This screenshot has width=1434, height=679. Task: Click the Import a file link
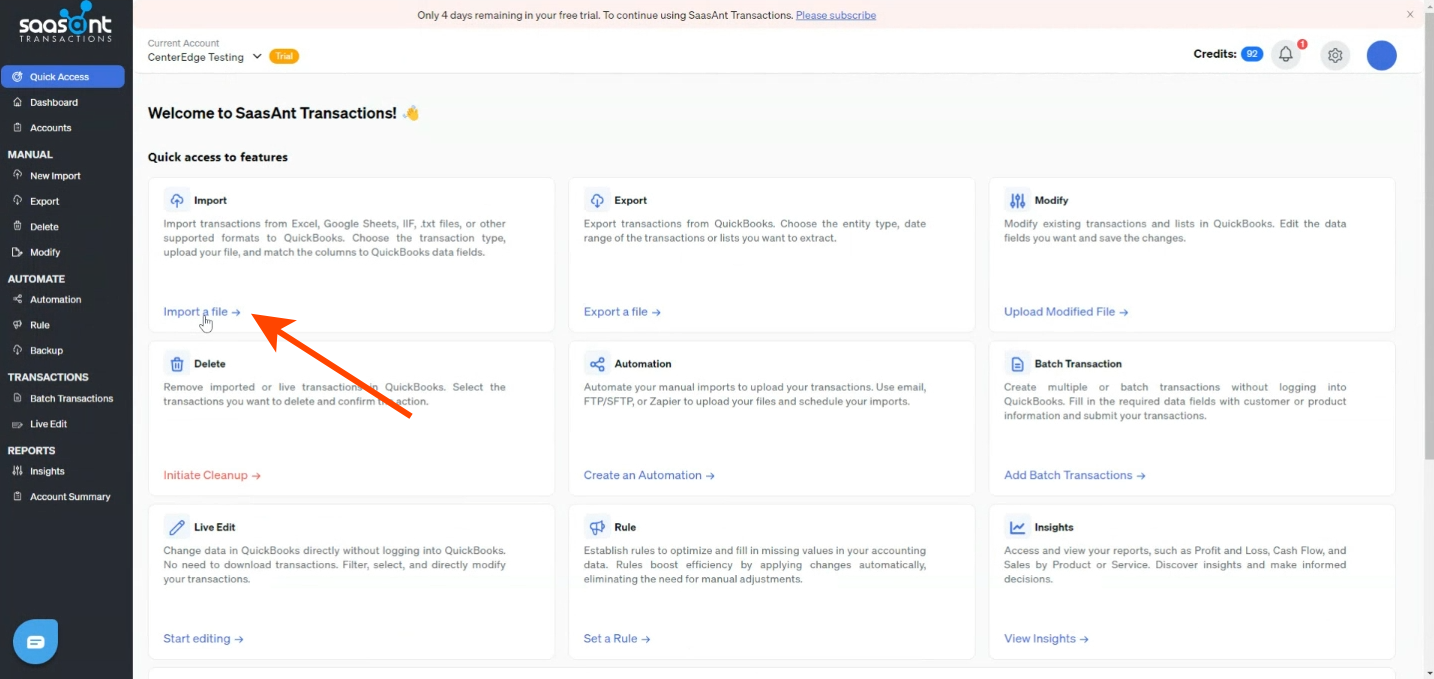click(x=202, y=312)
